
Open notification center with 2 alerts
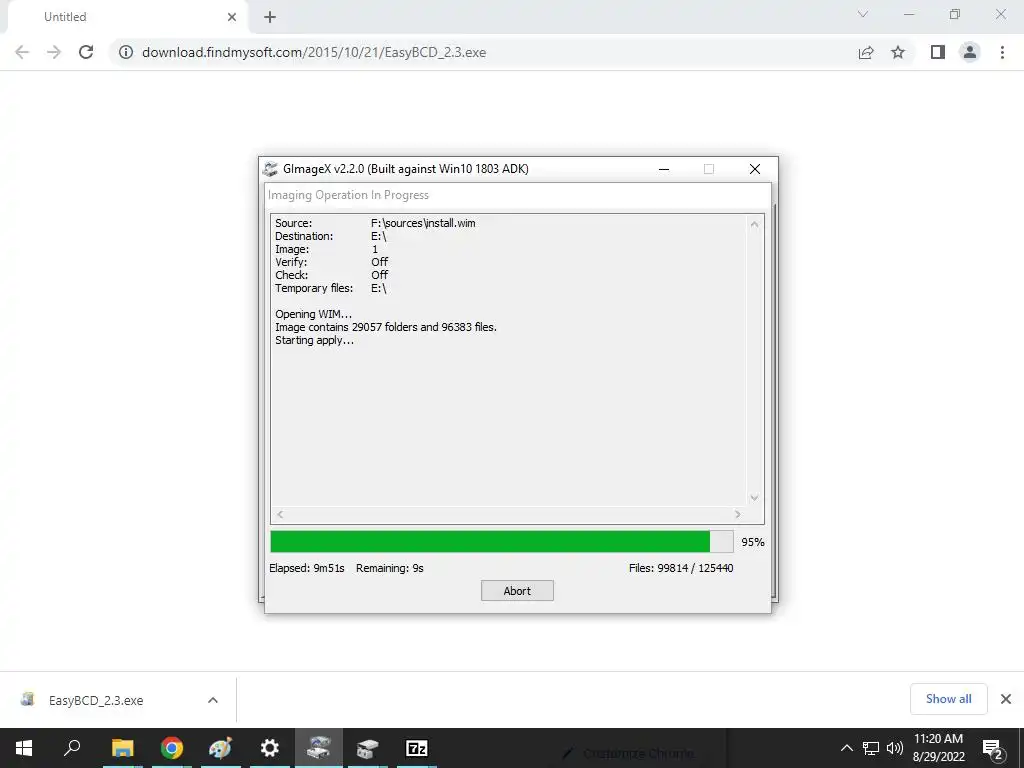pos(993,748)
